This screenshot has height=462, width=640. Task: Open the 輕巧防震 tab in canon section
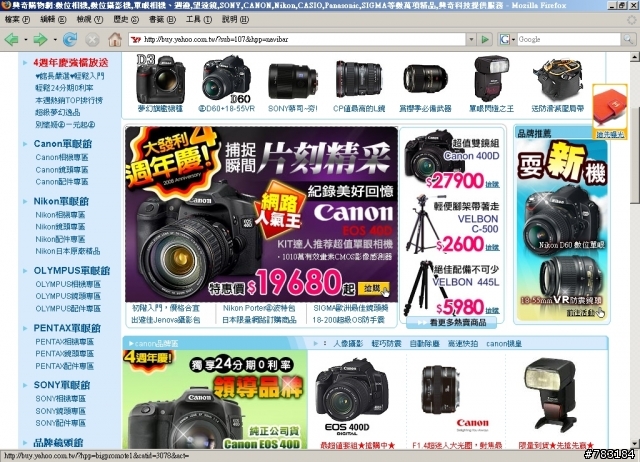(386, 344)
